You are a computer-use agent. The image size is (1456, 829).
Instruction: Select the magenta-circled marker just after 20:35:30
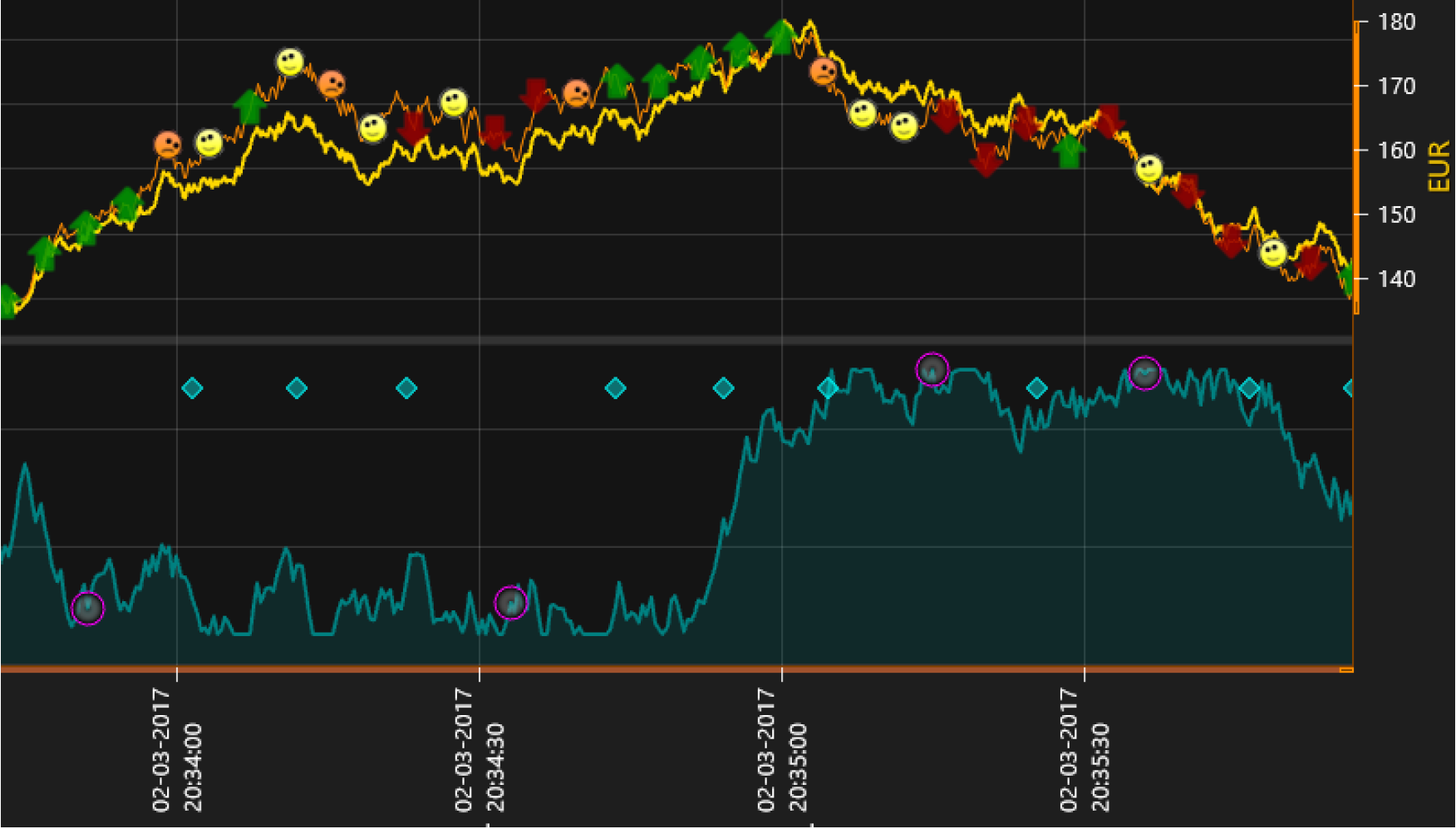pyautogui.click(x=1145, y=374)
